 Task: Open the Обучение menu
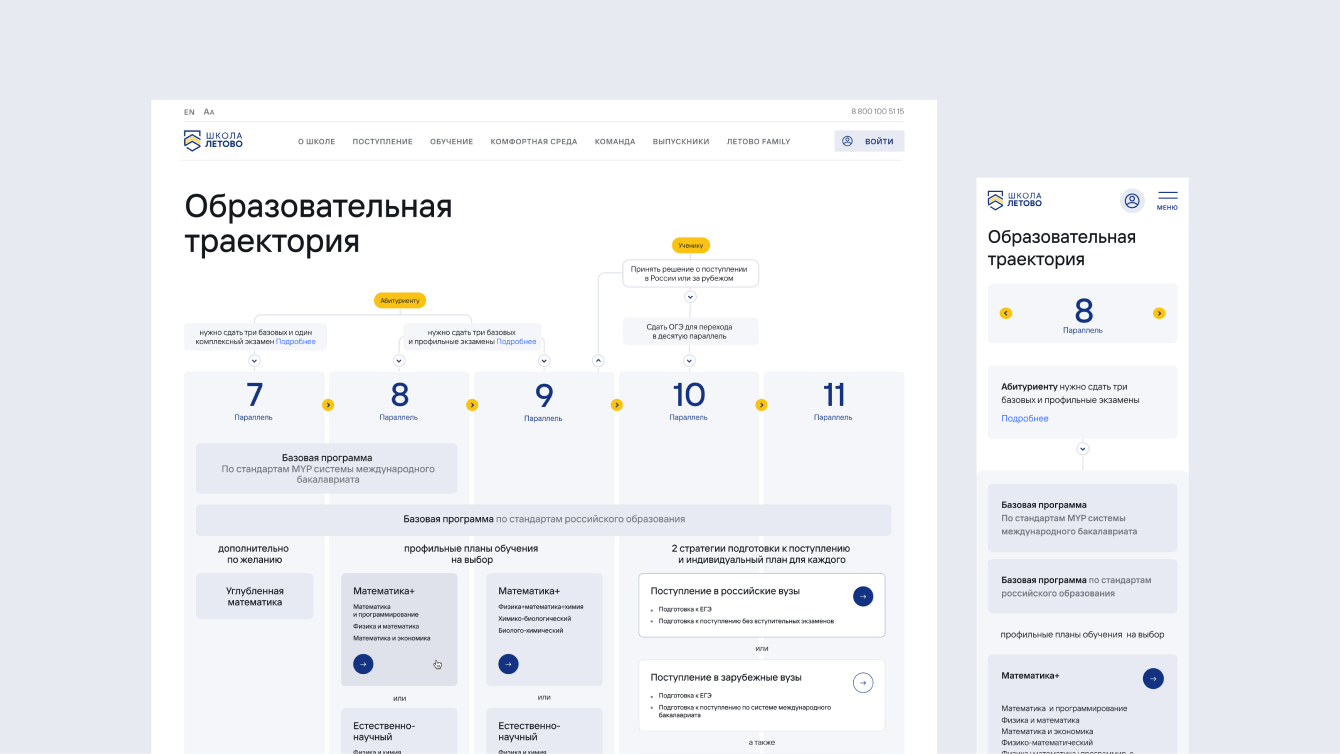[x=452, y=142]
